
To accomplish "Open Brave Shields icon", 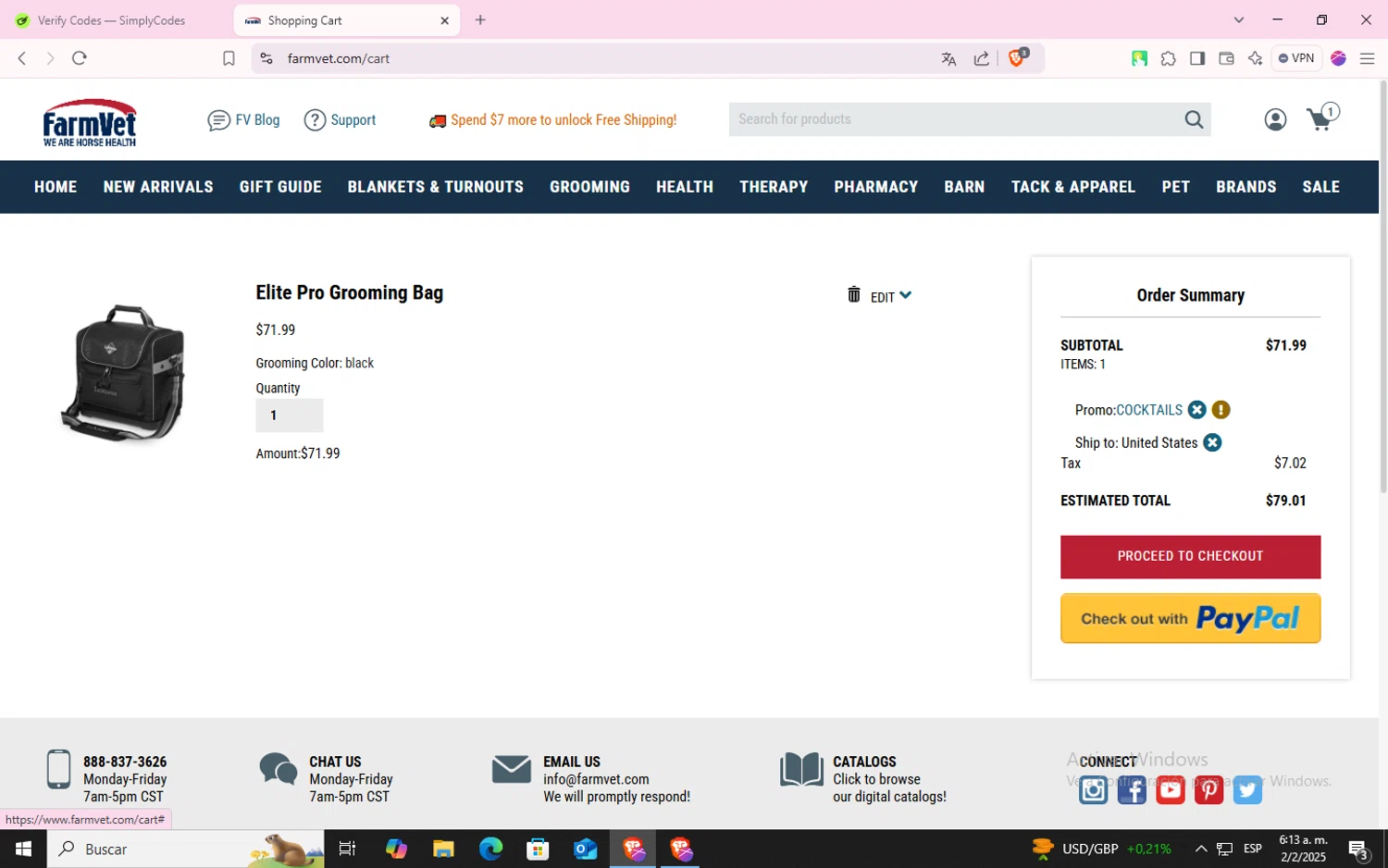I will pyautogui.click(x=1017, y=57).
